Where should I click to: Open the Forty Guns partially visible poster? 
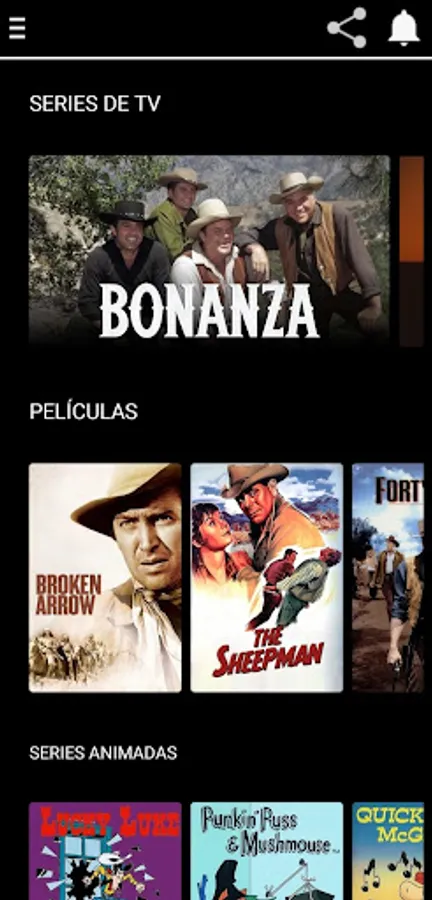click(x=388, y=577)
